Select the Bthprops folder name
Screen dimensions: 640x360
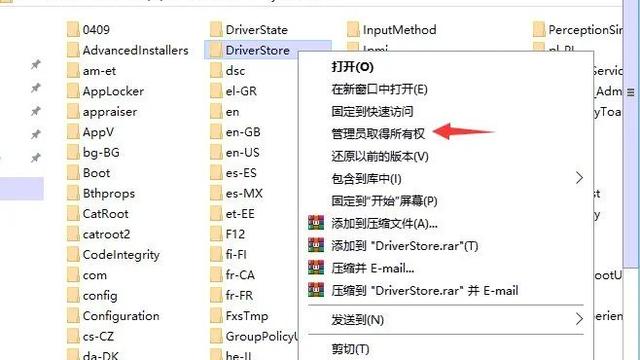pos(109,193)
